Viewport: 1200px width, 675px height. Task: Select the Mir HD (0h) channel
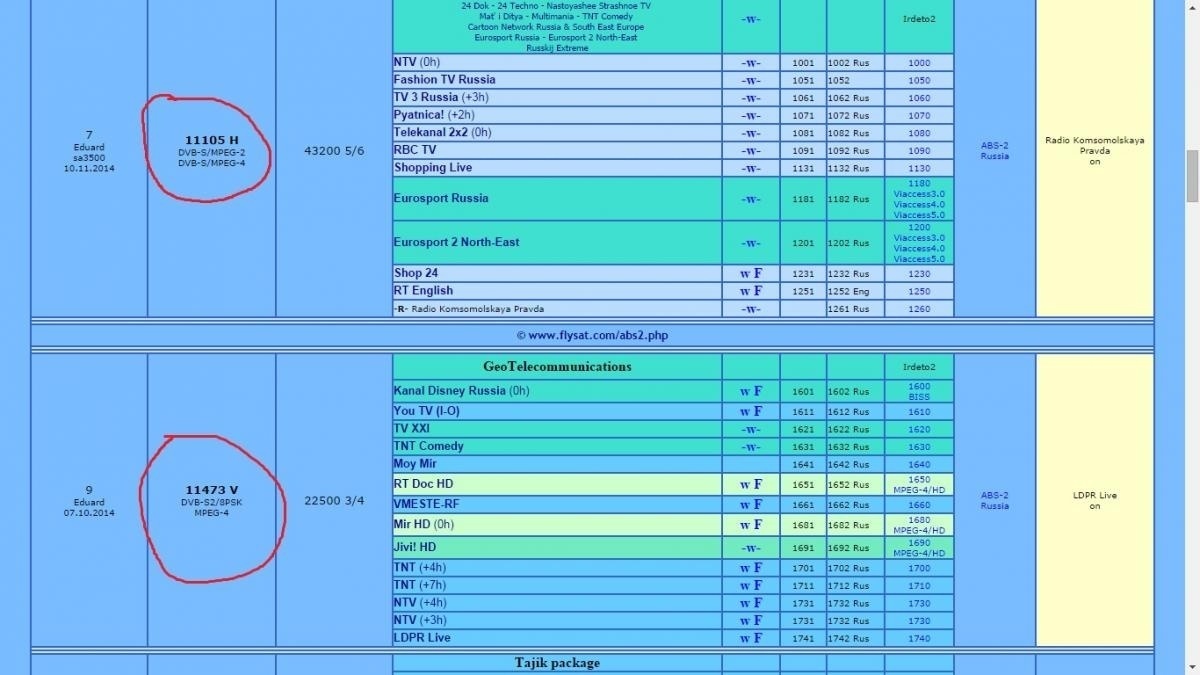click(x=424, y=524)
